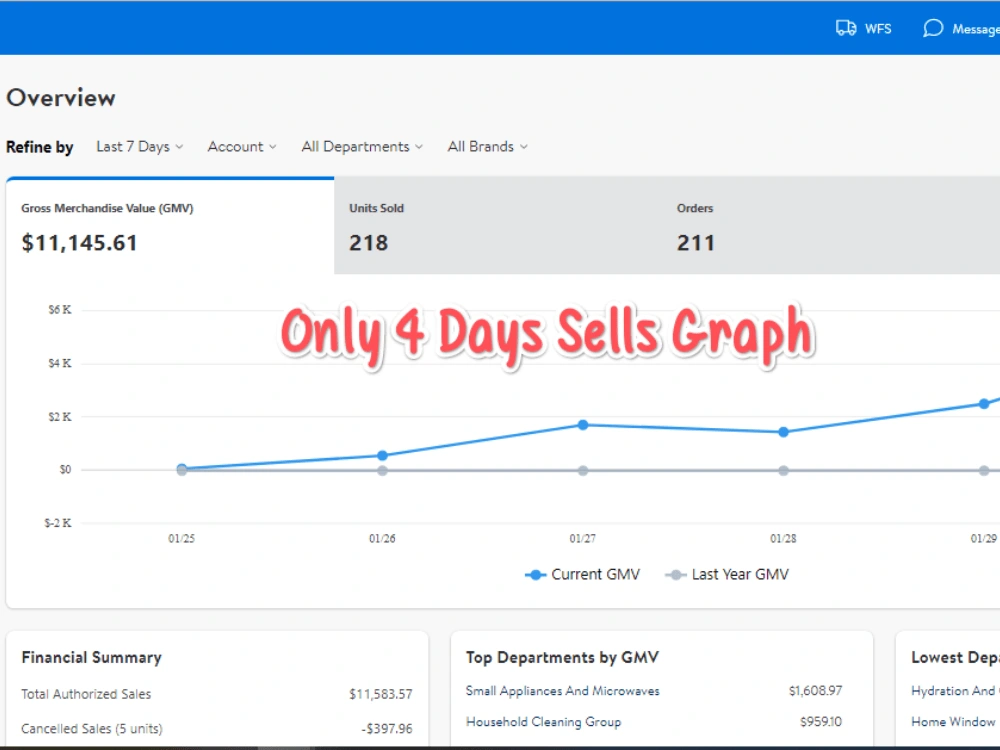Click Cancelled Sales (5 units) label

pos(92,728)
